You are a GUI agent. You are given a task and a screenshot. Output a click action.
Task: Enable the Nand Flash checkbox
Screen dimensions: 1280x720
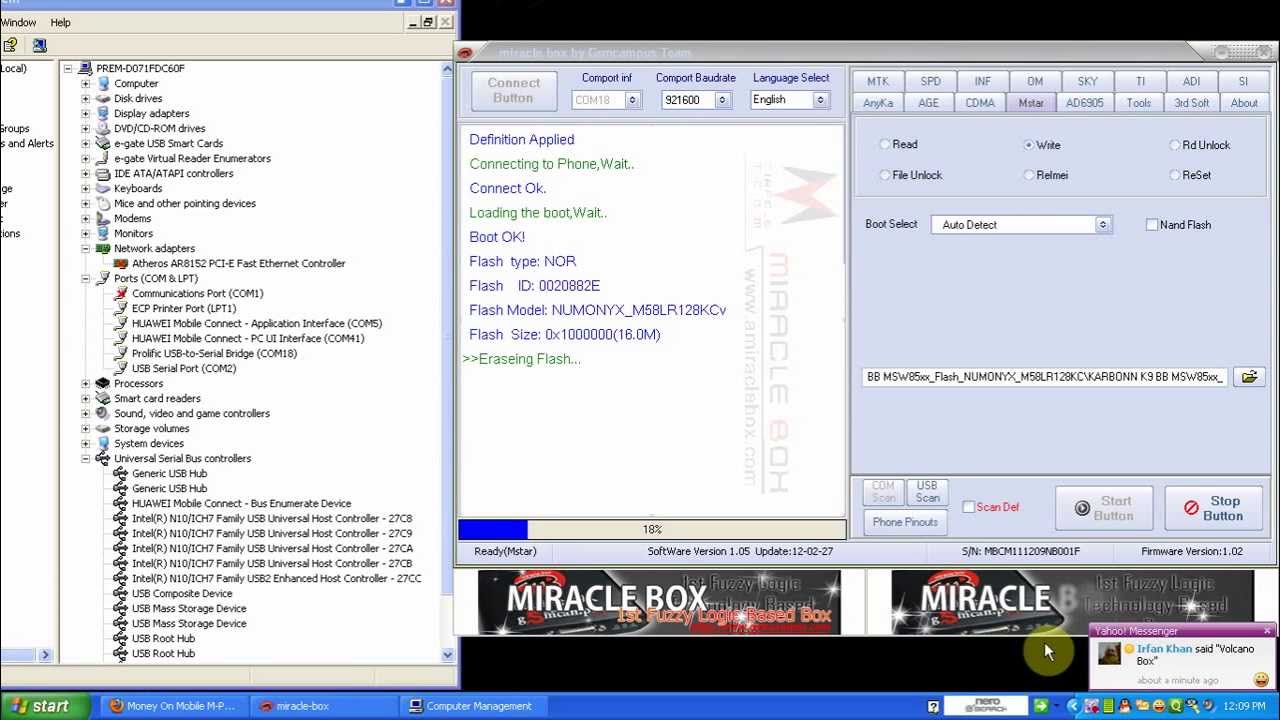click(x=1152, y=225)
